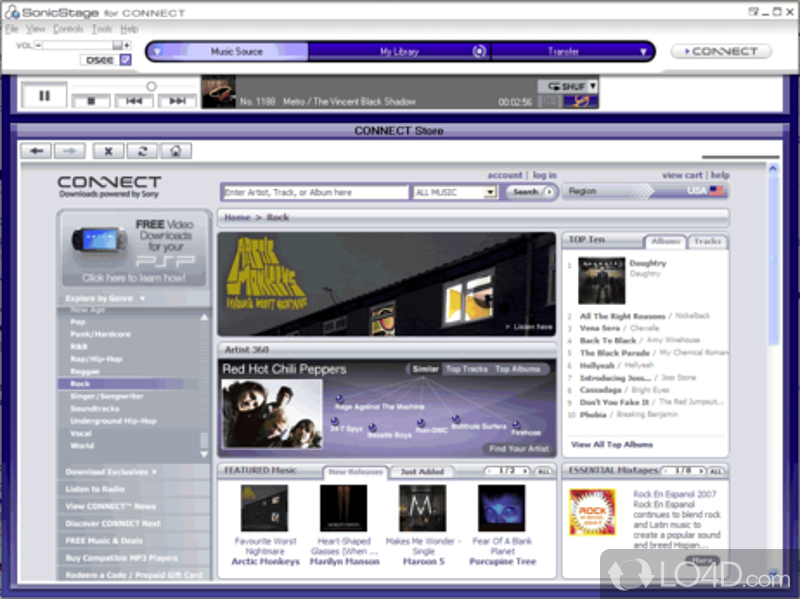Select the New Releases tab
800x599 pixels.
[x=356, y=472]
